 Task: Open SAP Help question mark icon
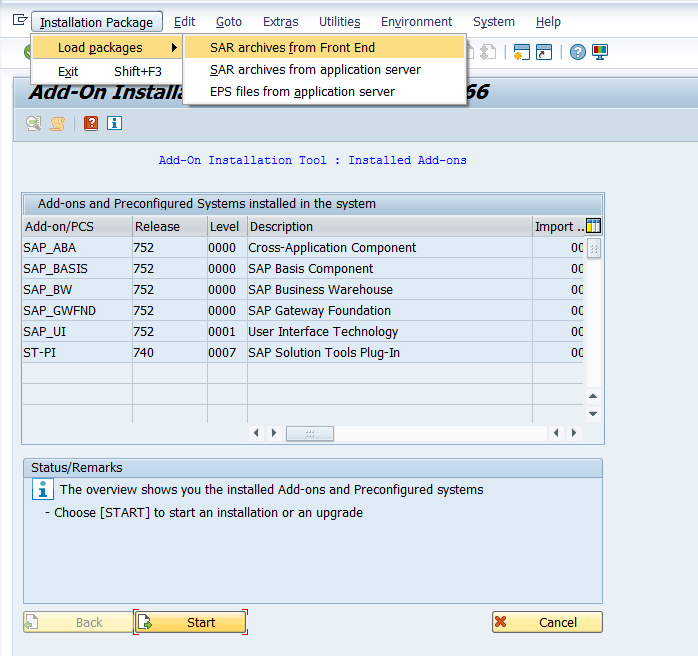(x=577, y=52)
